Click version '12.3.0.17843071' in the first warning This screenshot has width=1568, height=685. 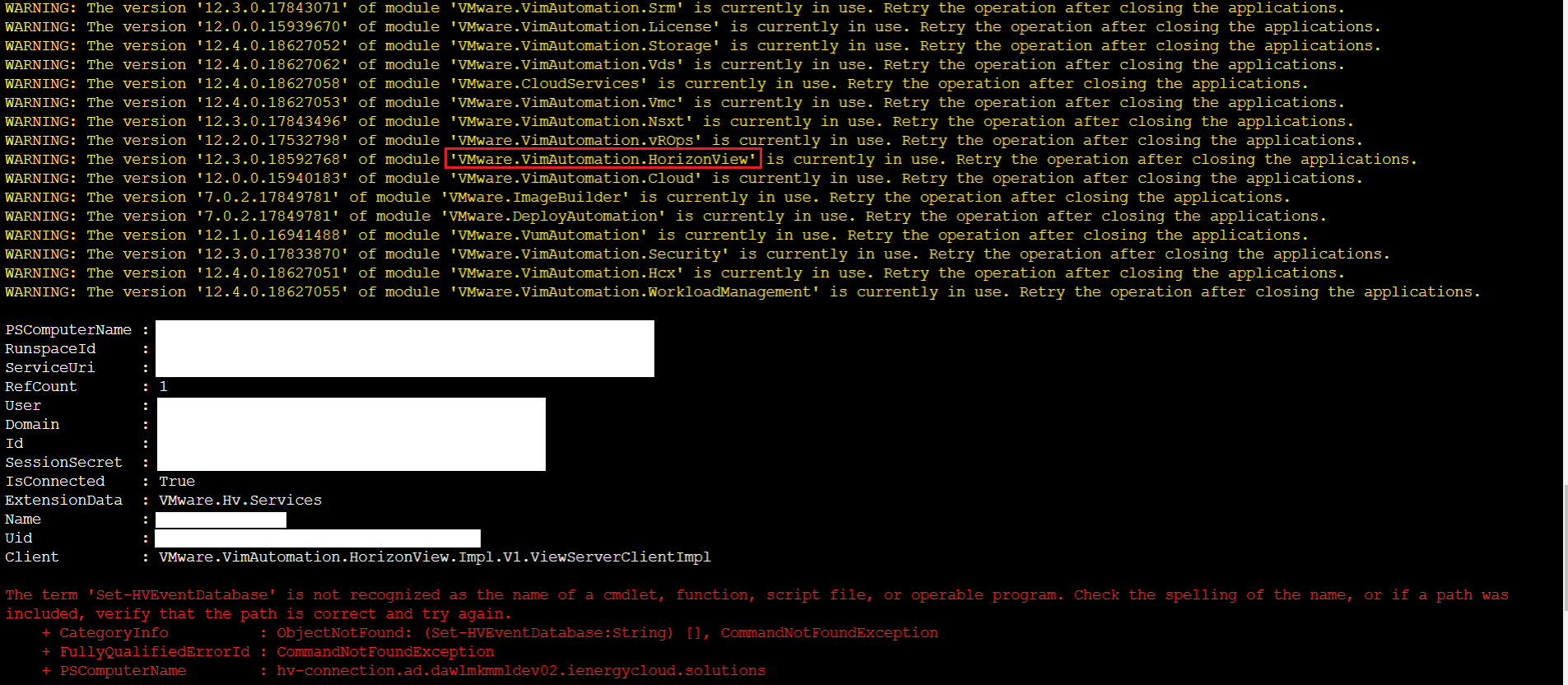click(x=272, y=8)
